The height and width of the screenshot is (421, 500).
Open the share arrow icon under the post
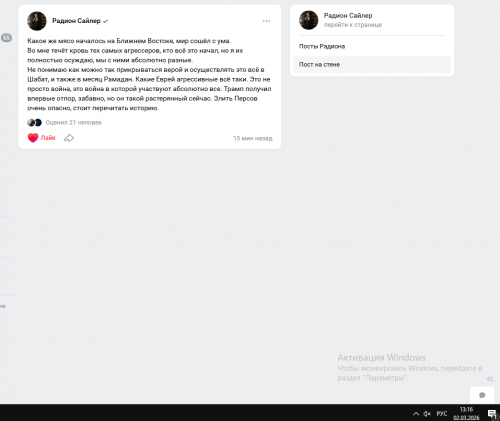69,138
